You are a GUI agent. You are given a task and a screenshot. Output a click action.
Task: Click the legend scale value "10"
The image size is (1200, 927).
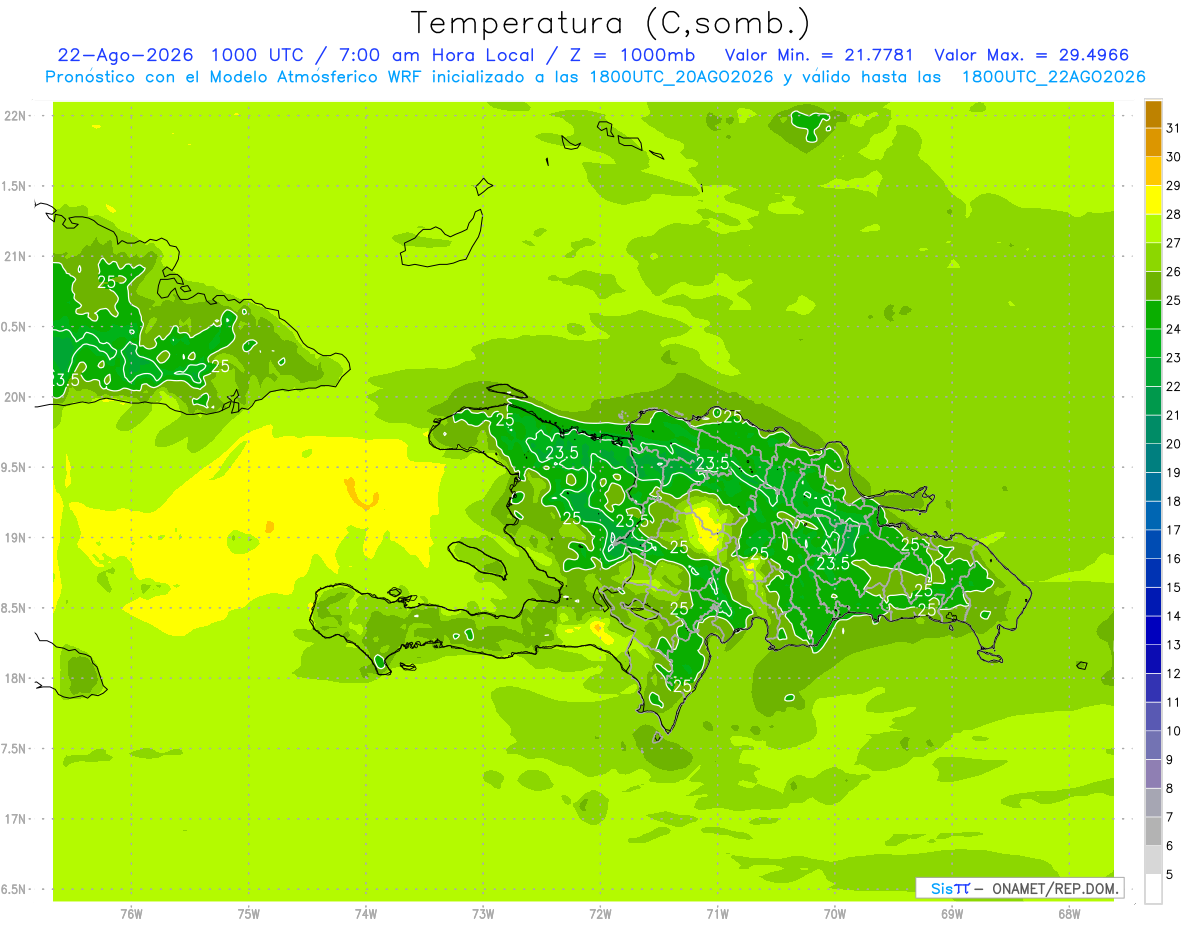pos(1174,731)
